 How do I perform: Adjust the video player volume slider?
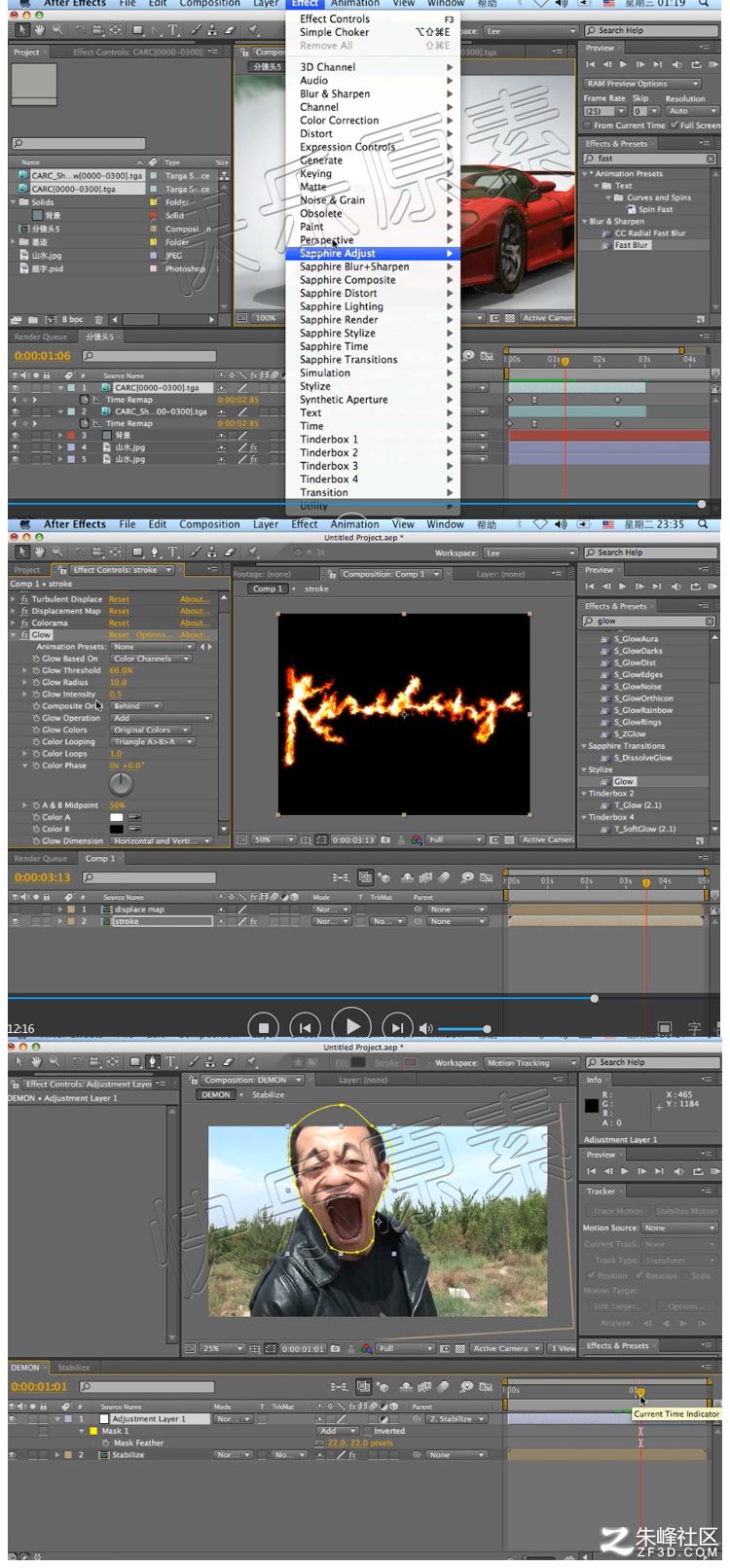pos(463,1028)
